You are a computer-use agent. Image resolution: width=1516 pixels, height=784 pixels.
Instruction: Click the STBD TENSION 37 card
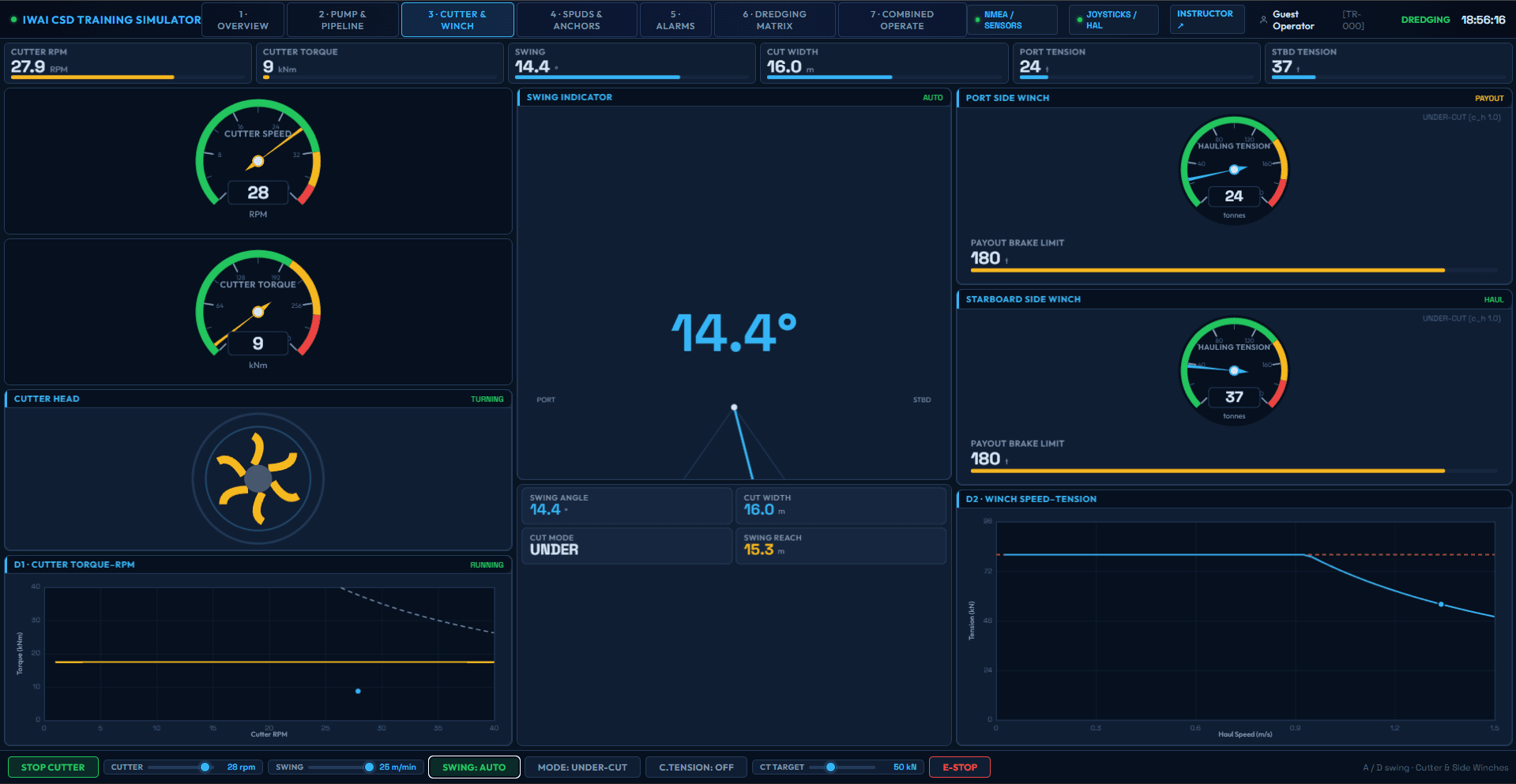coord(1388,62)
